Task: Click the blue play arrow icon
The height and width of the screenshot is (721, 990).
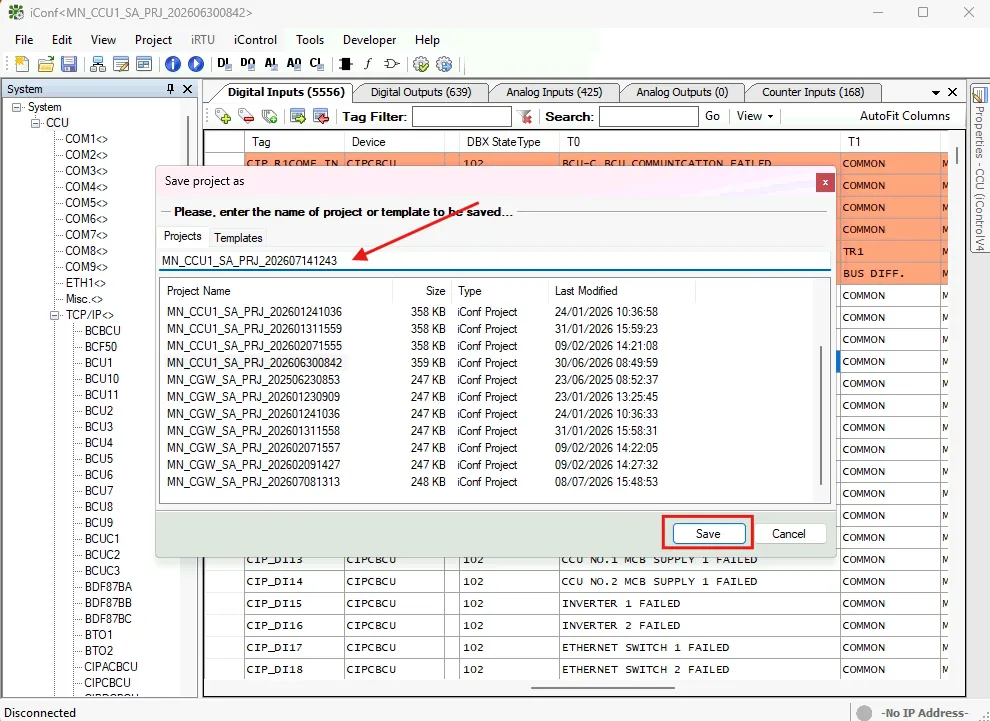Action: point(196,64)
